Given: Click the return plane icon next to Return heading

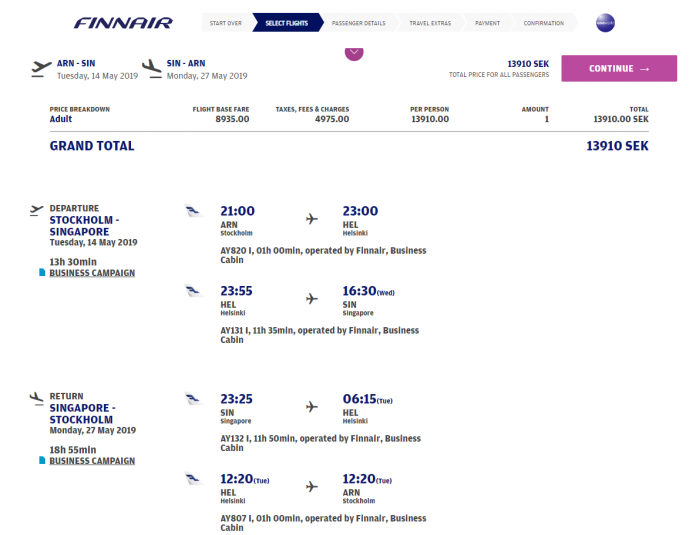Looking at the screenshot, I should [36, 398].
